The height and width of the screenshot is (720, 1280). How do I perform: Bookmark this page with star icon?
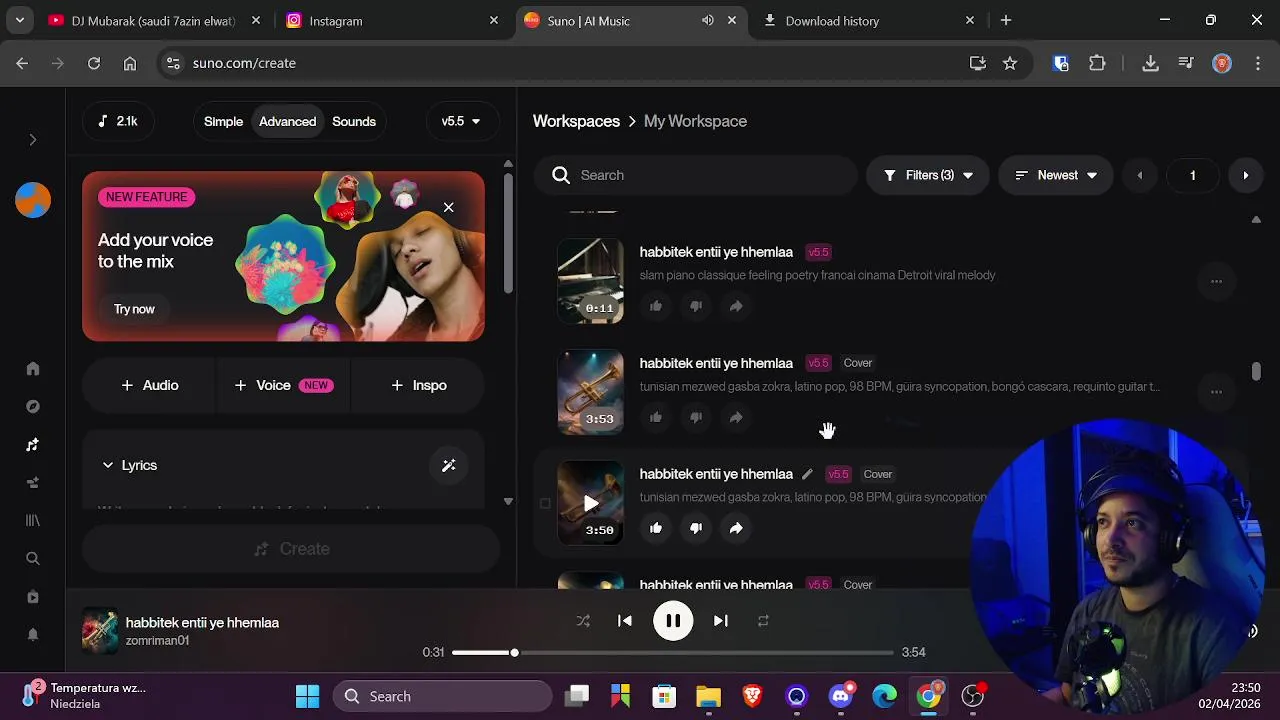(1010, 63)
